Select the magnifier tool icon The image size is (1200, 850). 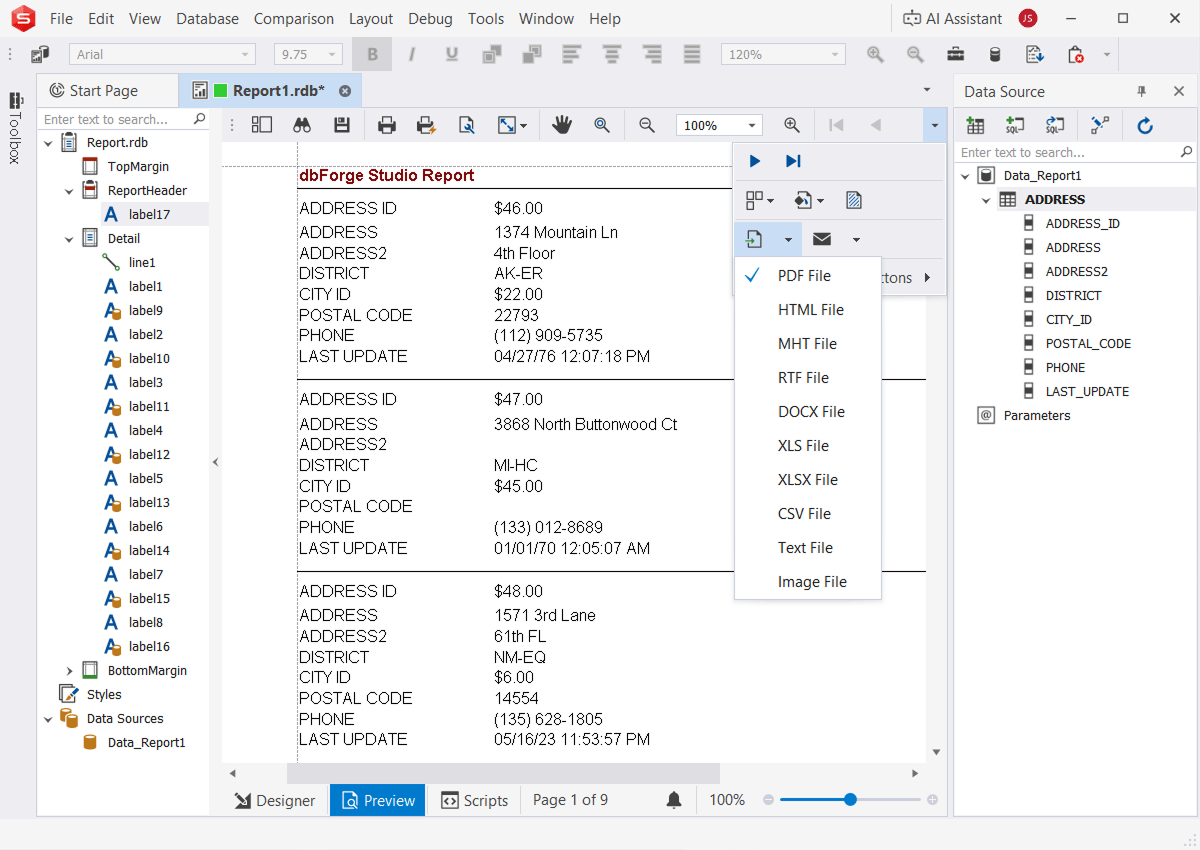[x=602, y=125]
